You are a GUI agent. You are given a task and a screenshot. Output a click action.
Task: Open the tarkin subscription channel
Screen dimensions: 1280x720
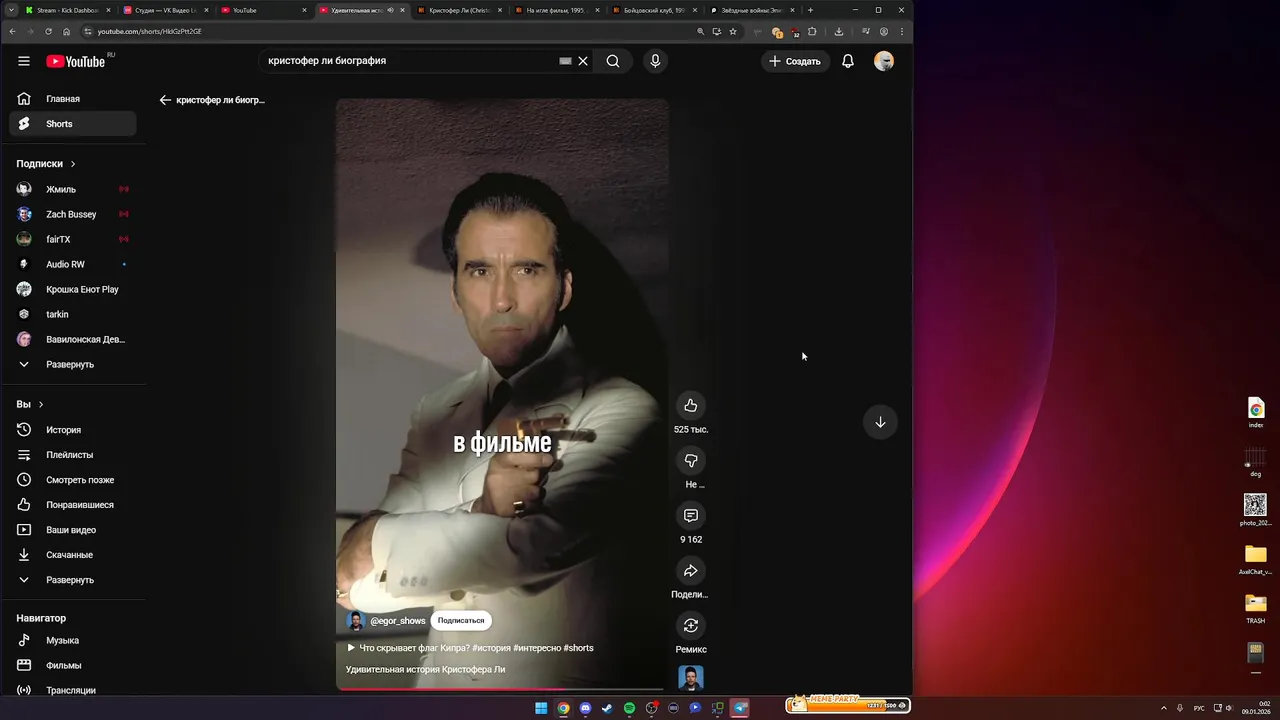tap(73, 314)
